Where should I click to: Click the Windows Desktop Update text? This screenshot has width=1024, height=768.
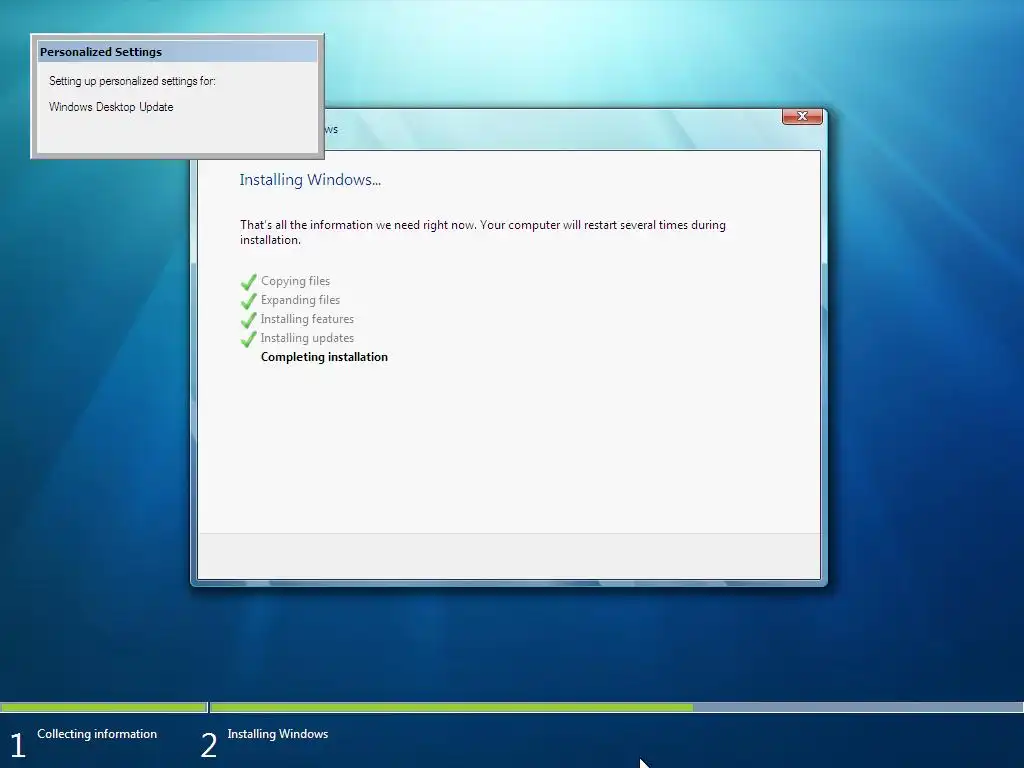(x=111, y=107)
